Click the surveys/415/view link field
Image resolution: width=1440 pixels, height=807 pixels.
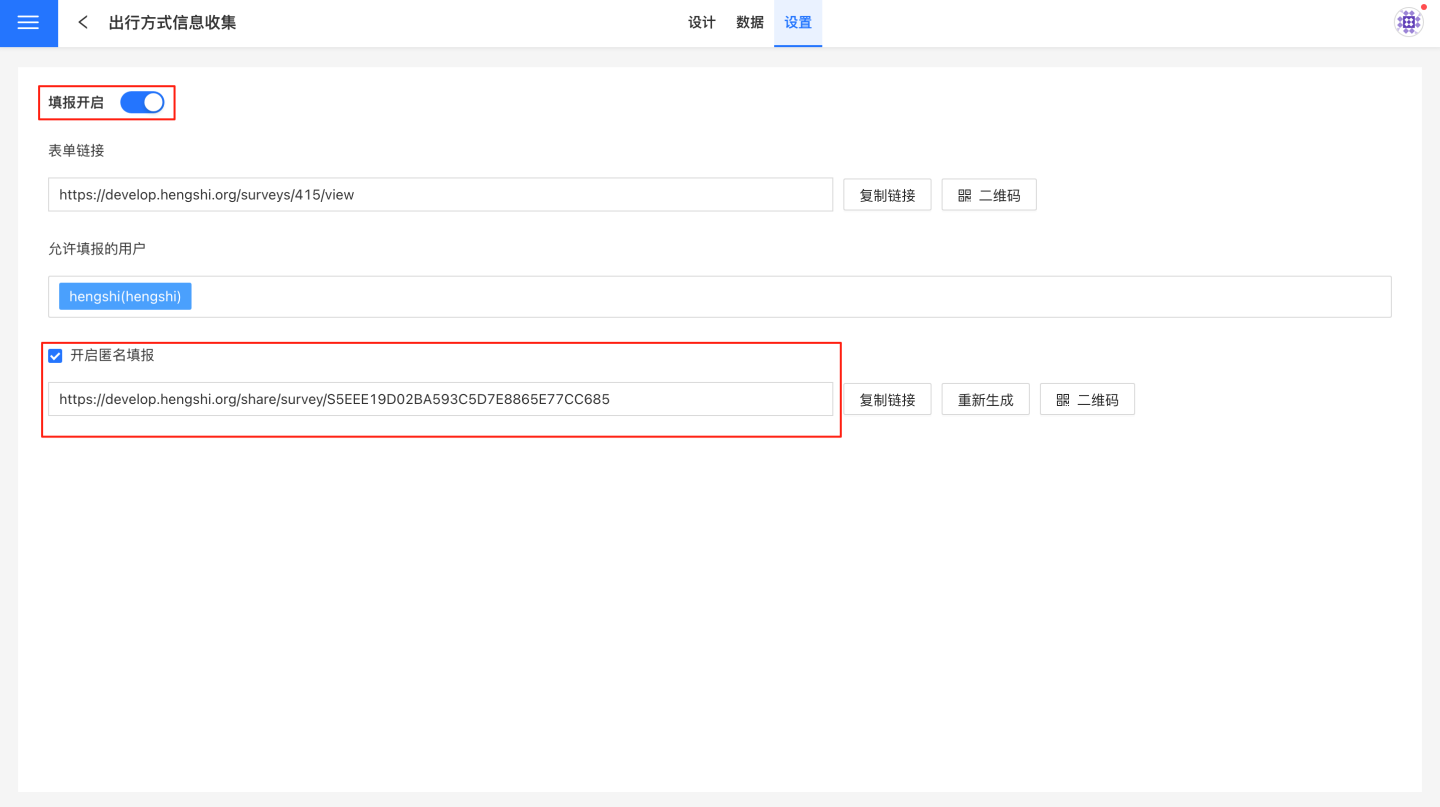[440, 195]
